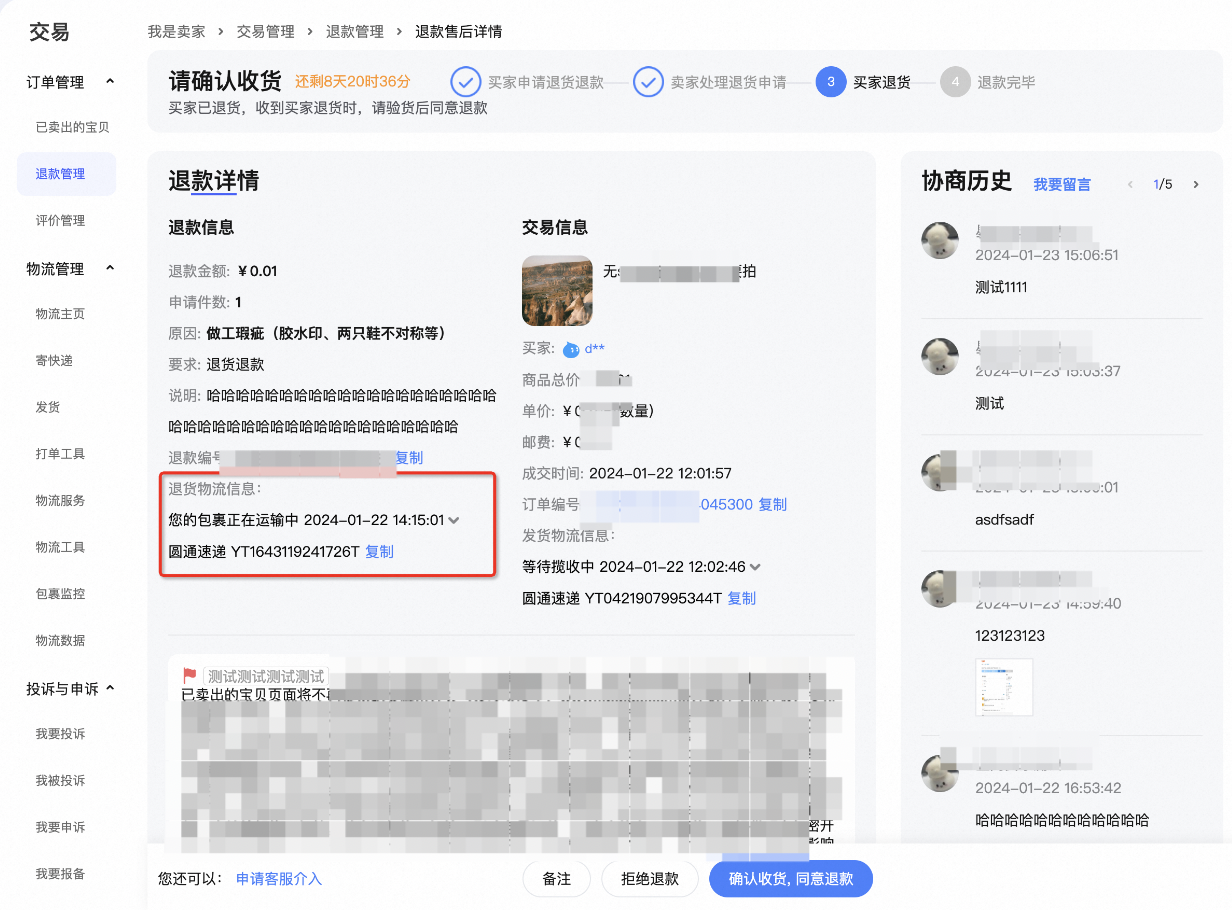Collapse the 订单管理 section

pos(110,81)
